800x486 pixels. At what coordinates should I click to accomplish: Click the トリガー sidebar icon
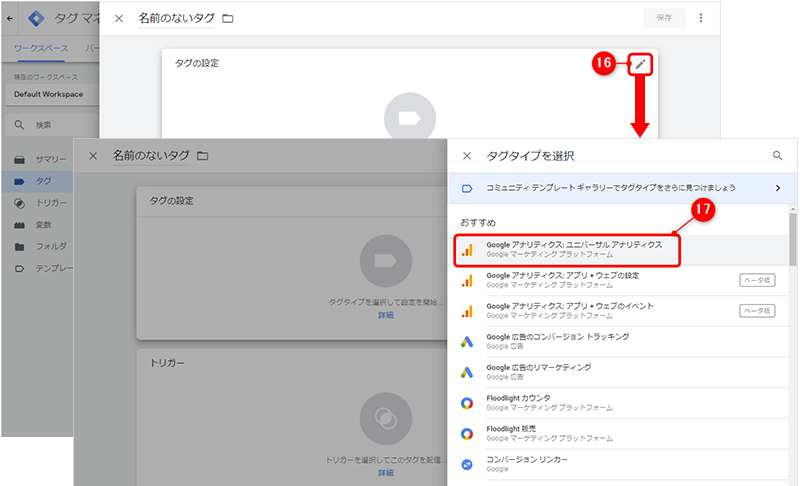[19, 203]
